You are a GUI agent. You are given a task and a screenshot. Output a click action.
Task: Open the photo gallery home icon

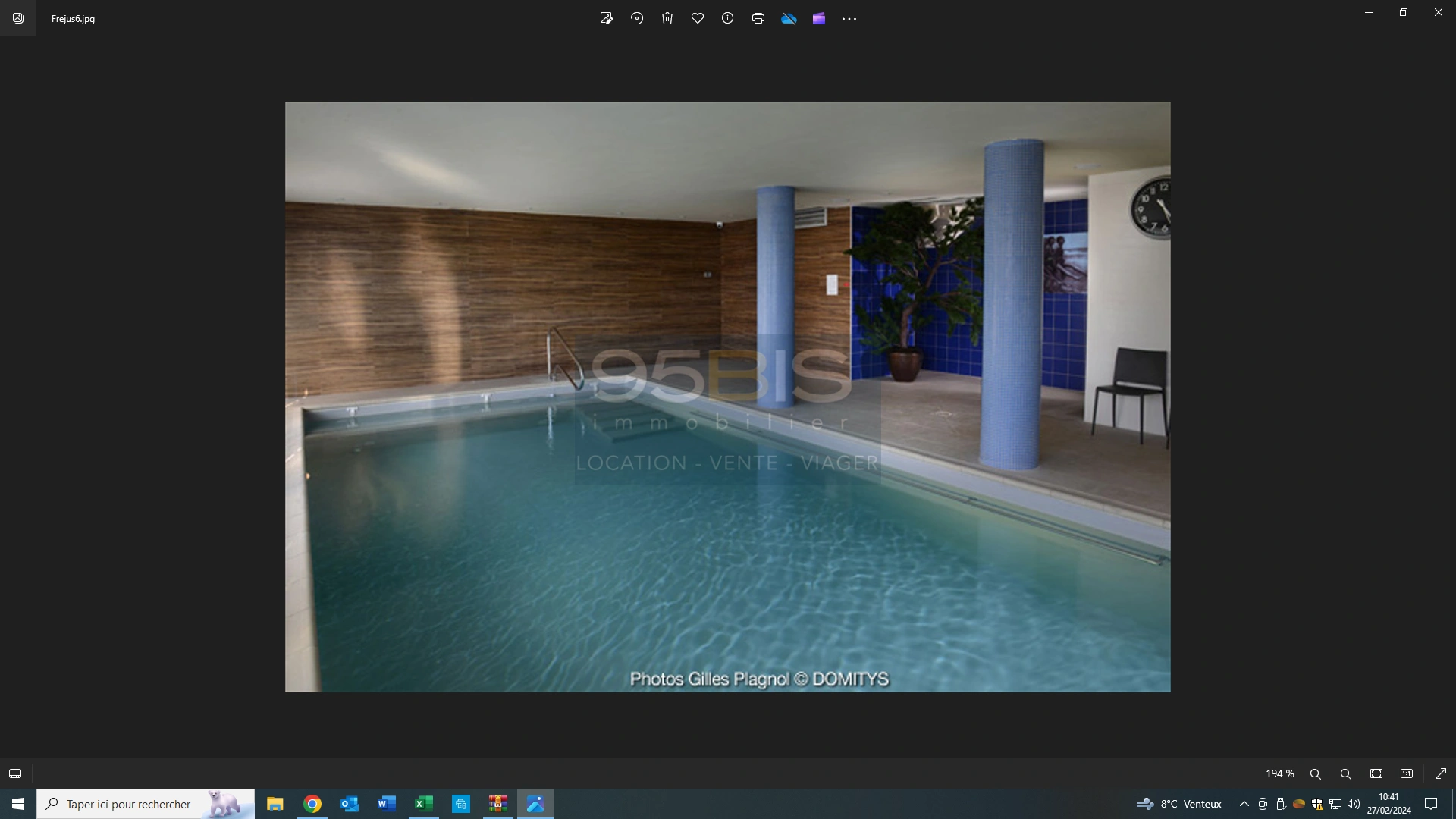18,18
